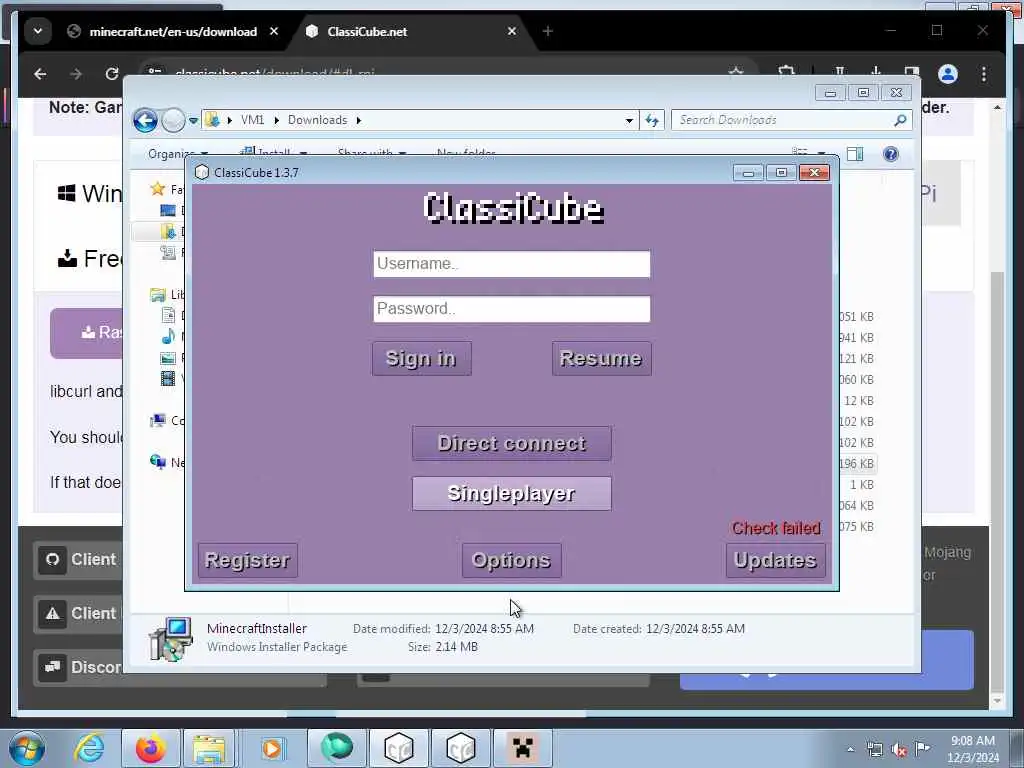Image resolution: width=1024 pixels, height=768 pixels.
Task: Click the Minecraft creeper taskbar icon
Action: coord(522,748)
